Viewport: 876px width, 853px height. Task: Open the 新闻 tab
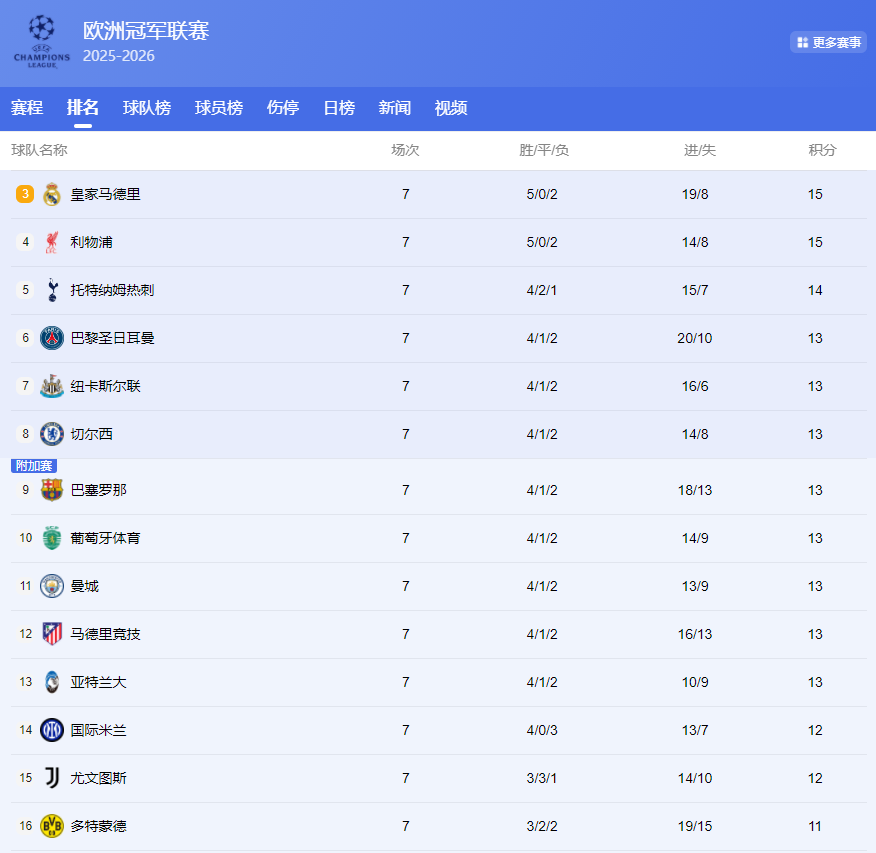point(394,107)
